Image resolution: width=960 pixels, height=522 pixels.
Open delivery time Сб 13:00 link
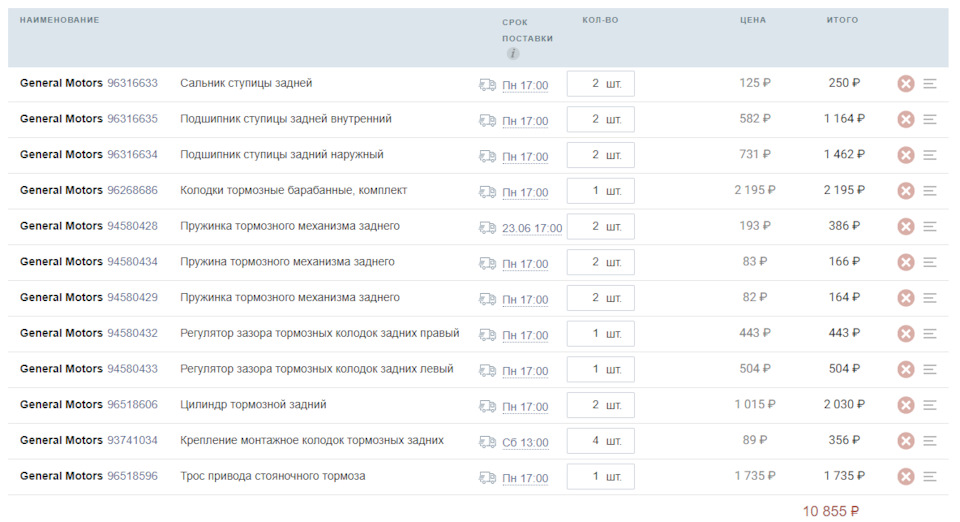(525, 442)
